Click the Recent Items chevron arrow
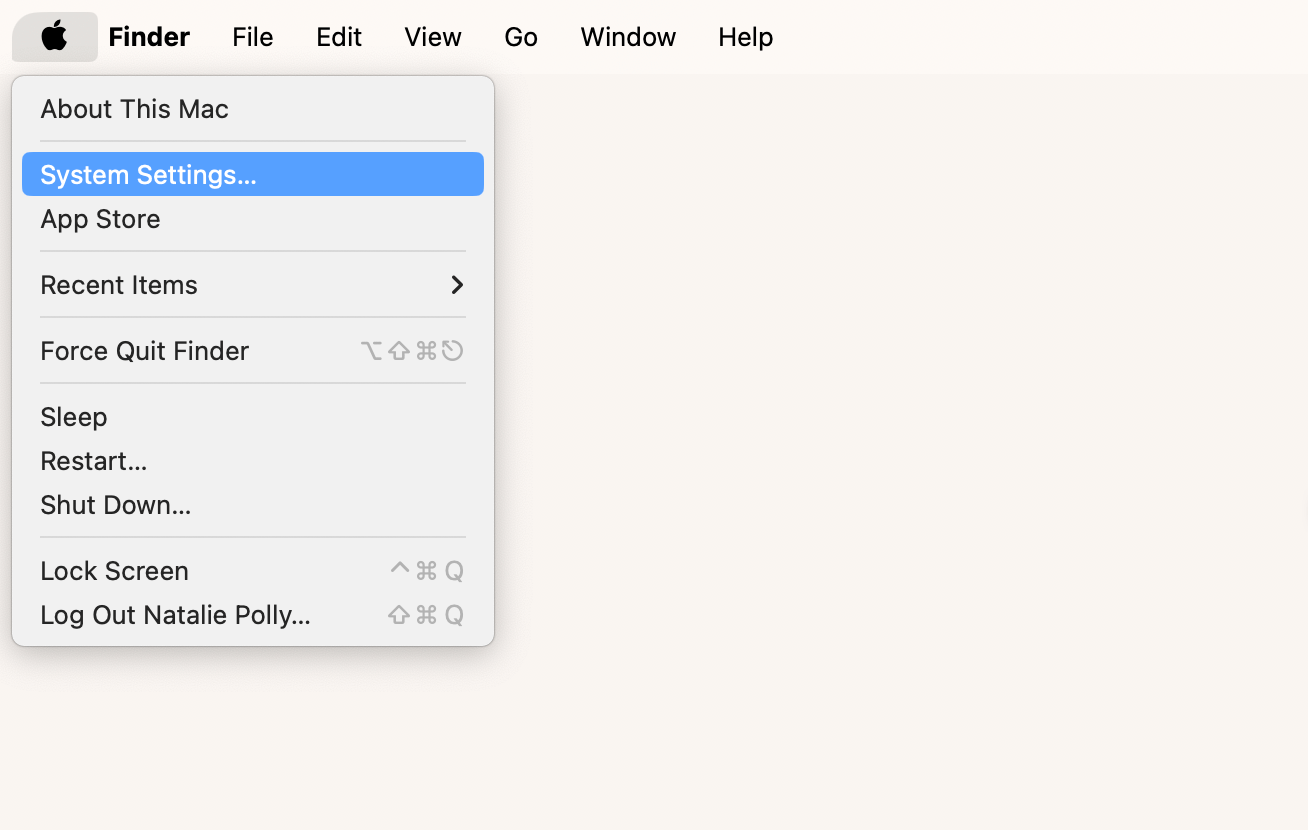This screenshot has width=1308, height=830. pyautogui.click(x=457, y=285)
